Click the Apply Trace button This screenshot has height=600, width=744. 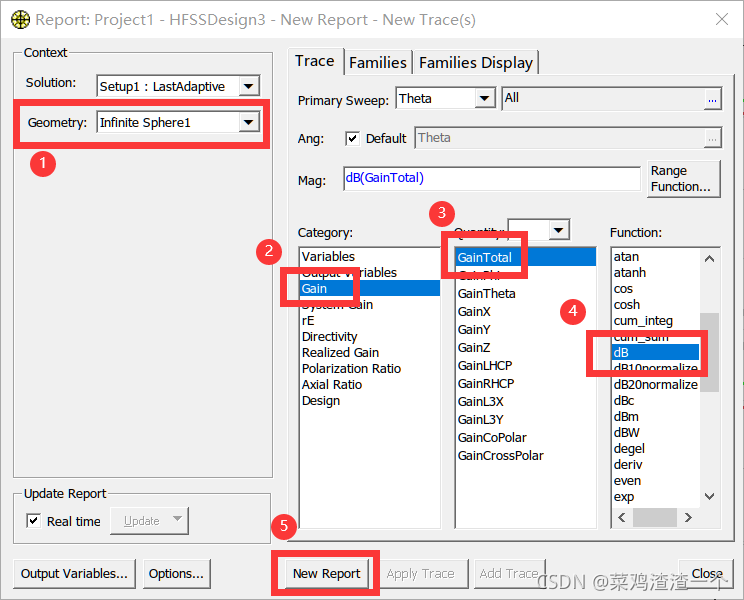click(x=420, y=573)
